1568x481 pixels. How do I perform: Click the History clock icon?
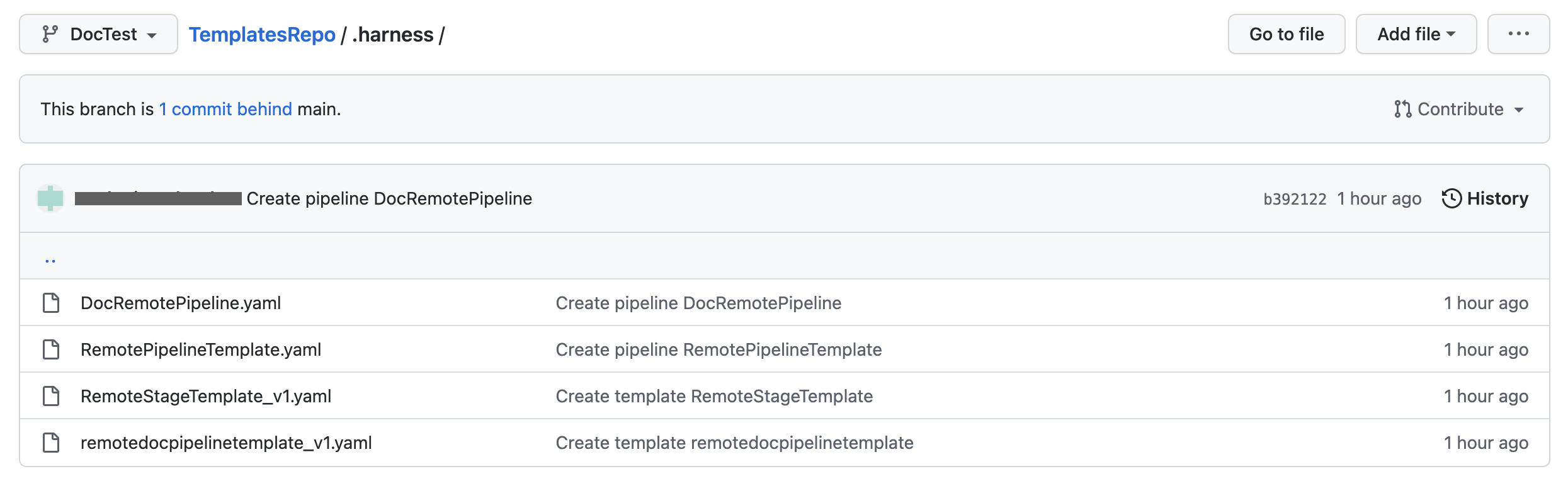tap(1452, 198)
